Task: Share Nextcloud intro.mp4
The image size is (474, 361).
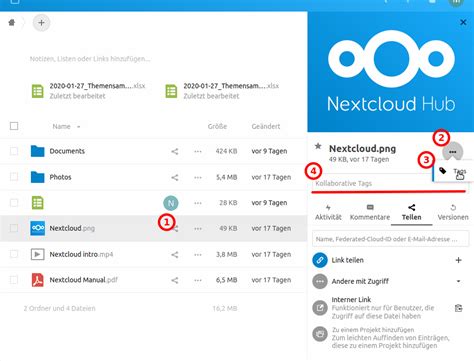Action: tap(175, 254)
